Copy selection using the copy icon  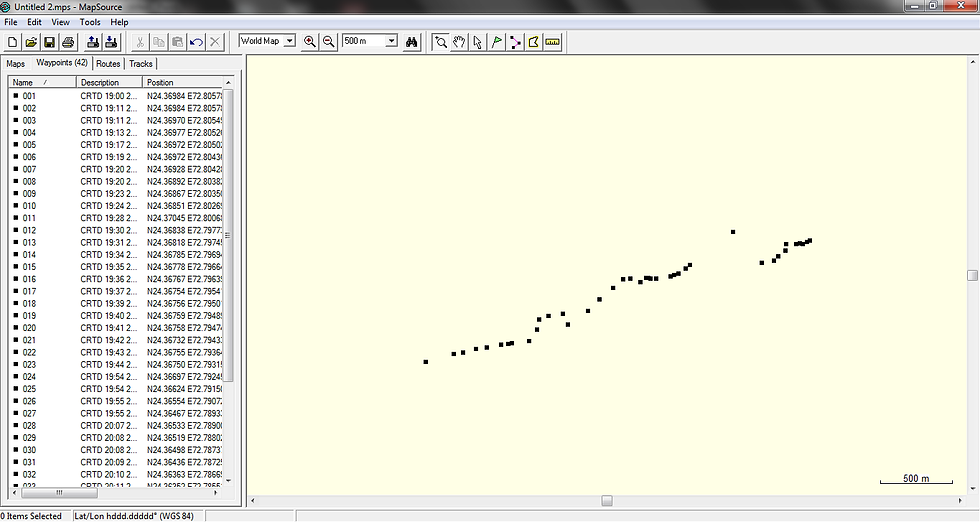159,42
